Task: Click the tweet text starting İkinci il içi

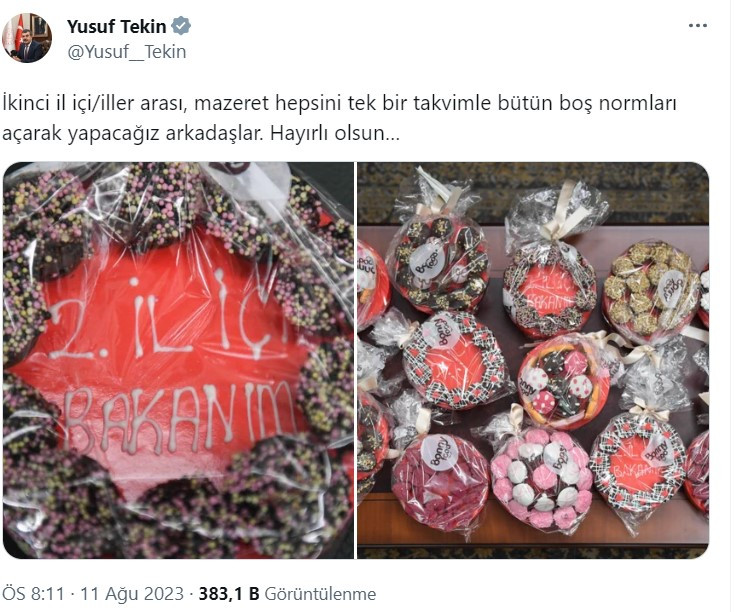Action: (339, 118)
